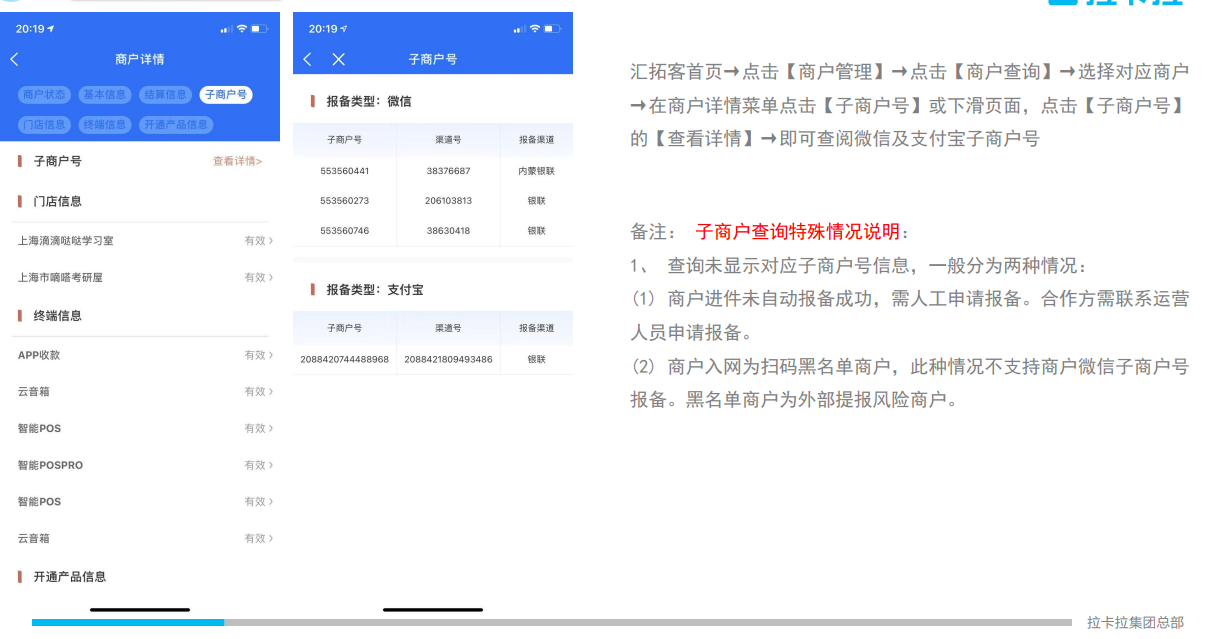The image size is (1224, 639).
Task: Select sub-merchant number 553560273
Action: [345, 201]
